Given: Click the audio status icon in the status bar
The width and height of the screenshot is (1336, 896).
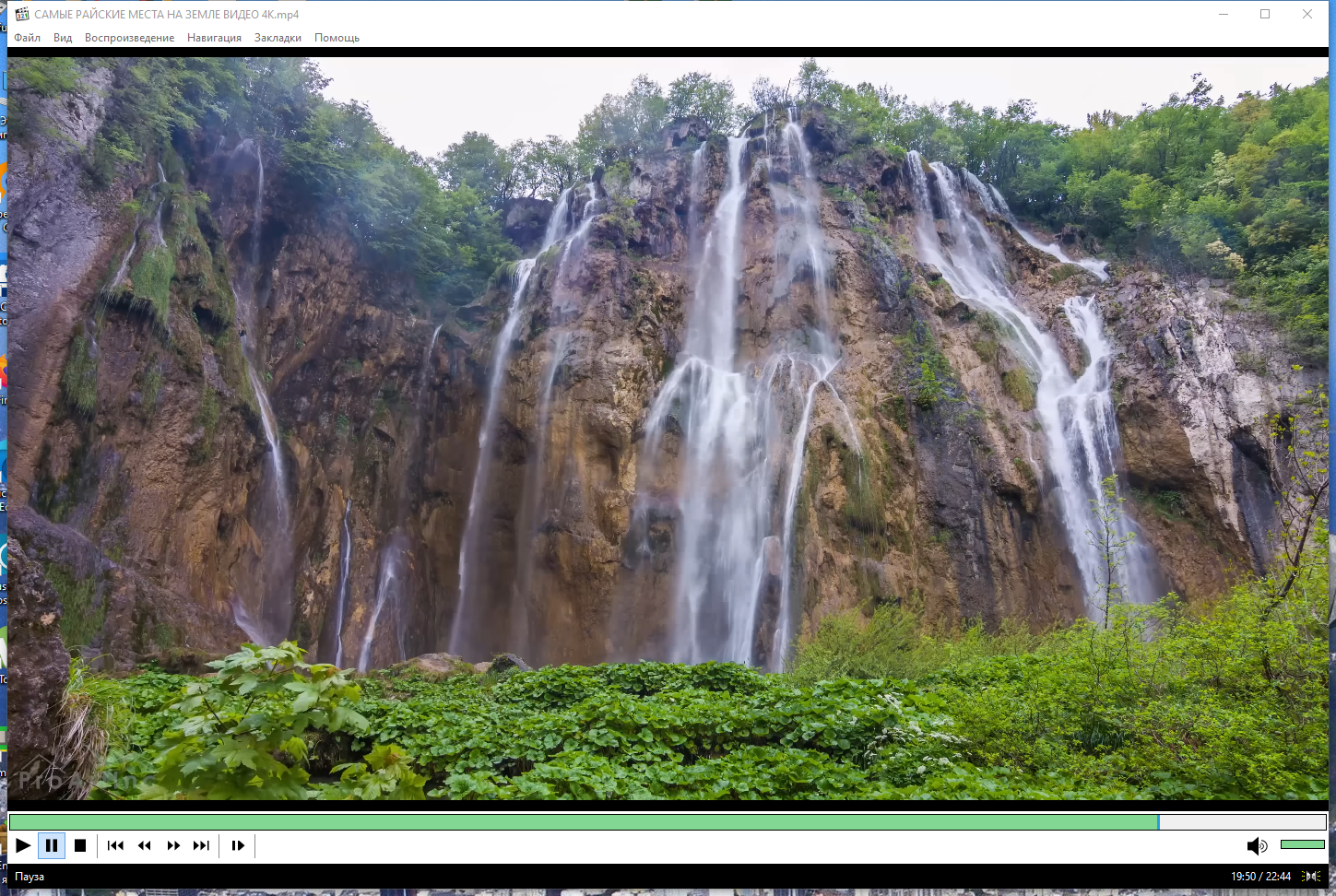Looking at the screenshot, I should pos(1311,877).
